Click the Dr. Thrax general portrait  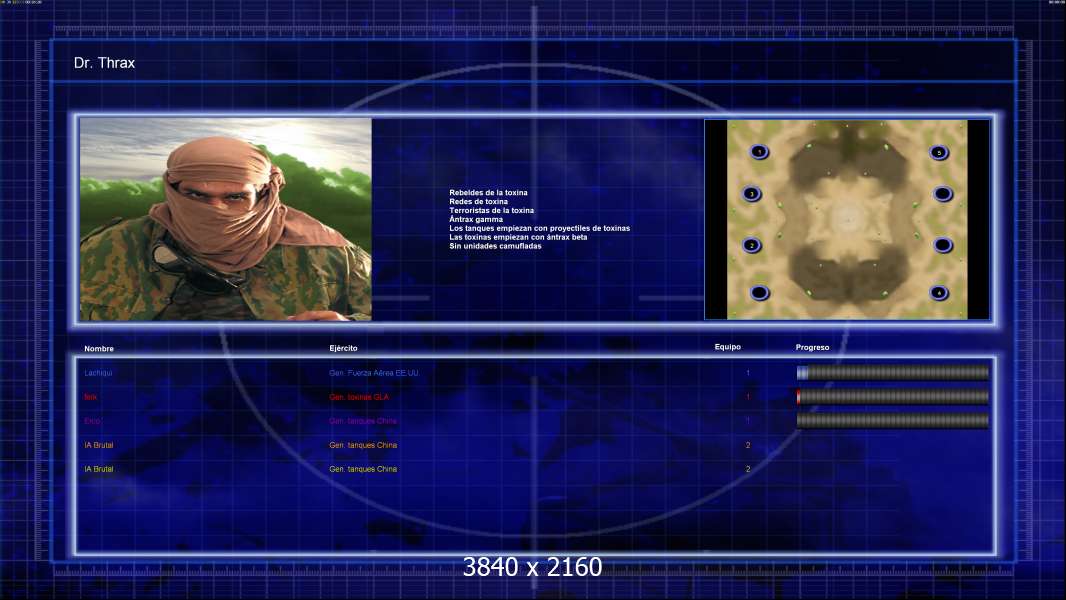[x=226, y=219]
